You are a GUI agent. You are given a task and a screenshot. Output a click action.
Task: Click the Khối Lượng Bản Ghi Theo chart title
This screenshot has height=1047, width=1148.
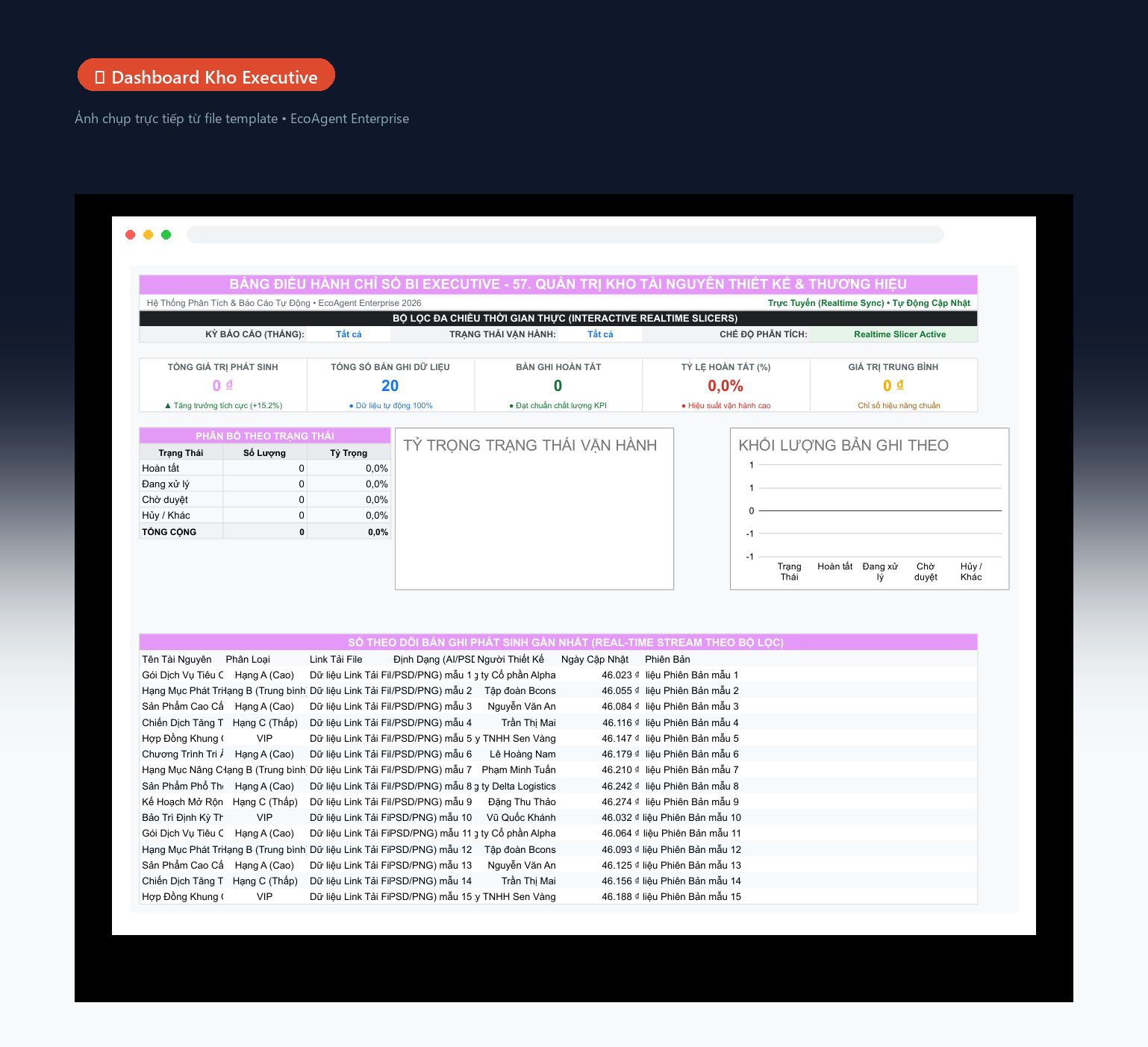coord(843,446)
